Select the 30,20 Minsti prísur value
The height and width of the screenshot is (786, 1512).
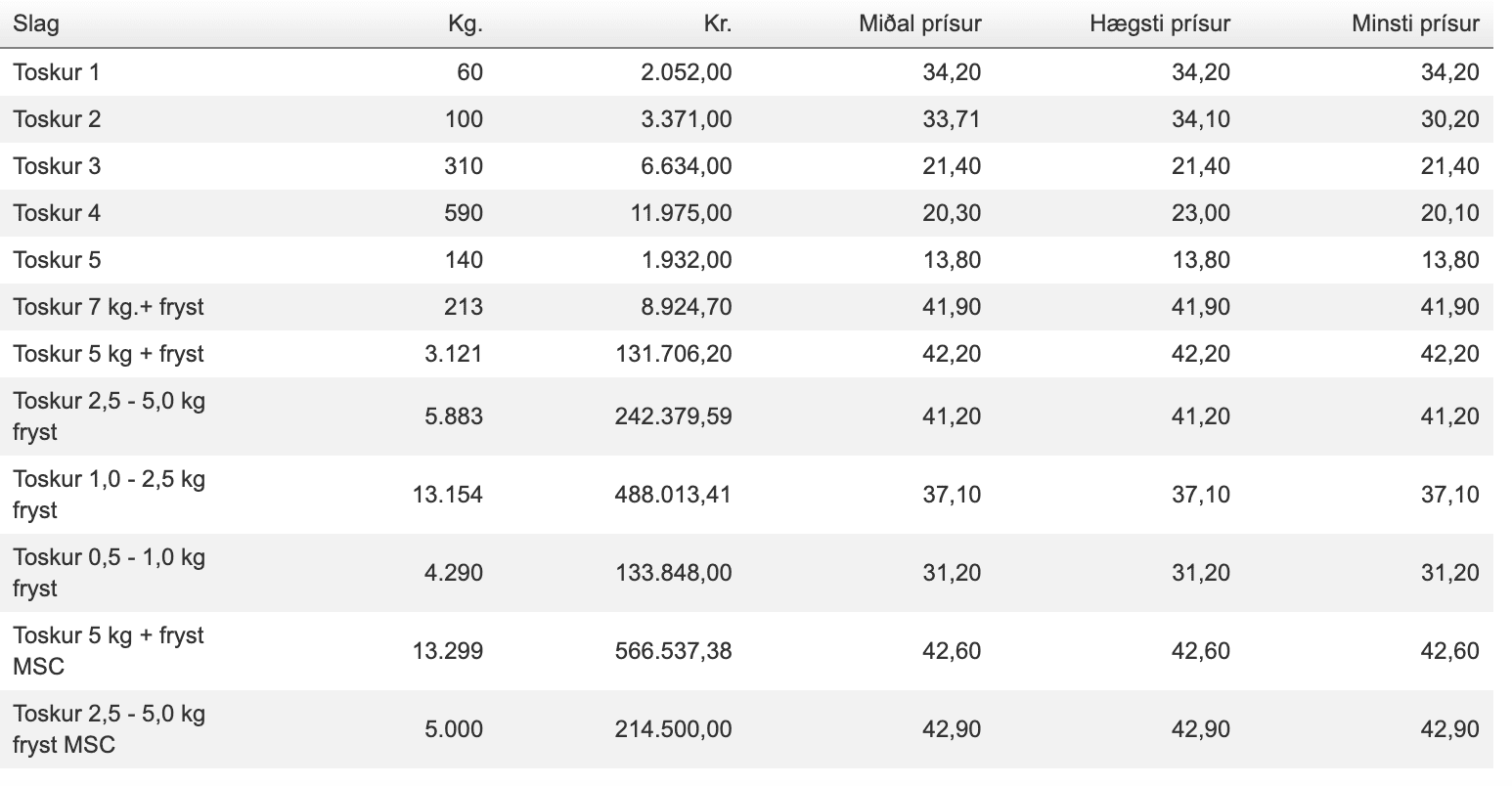[x=1449, y=119]
